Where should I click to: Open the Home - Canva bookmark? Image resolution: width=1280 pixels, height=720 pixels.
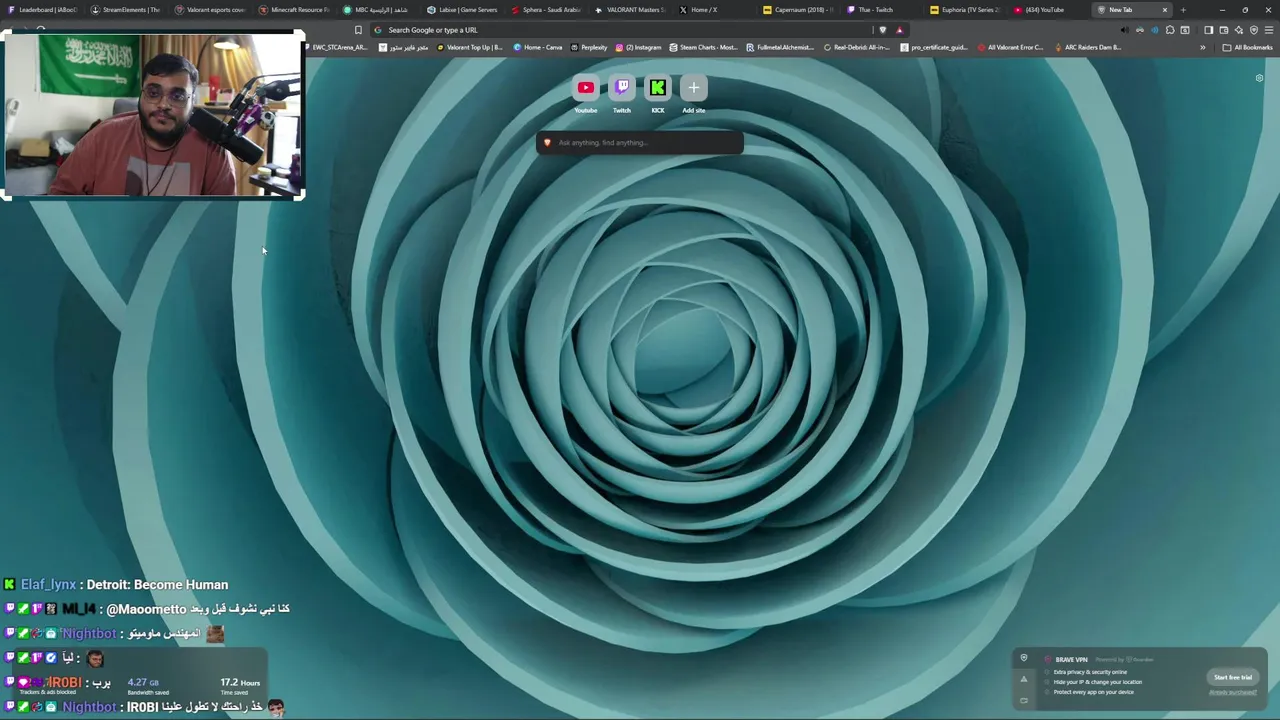point(539,47)
